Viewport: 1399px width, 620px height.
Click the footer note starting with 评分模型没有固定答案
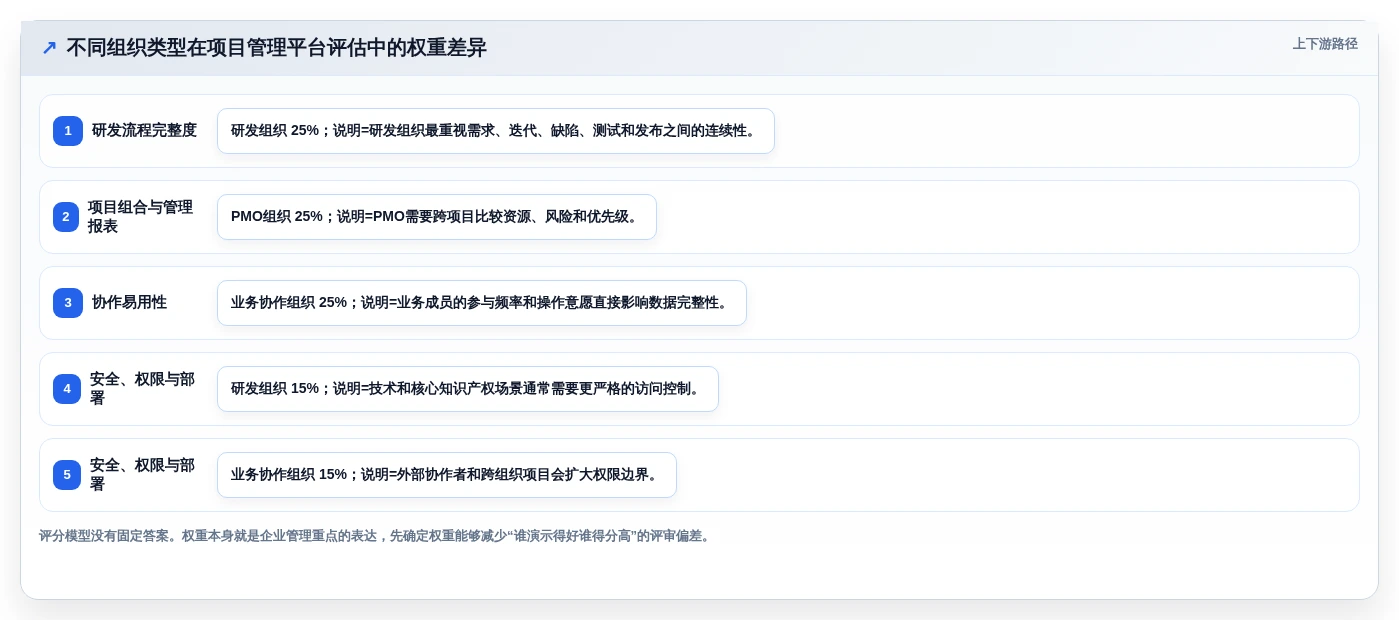point(377,536)
